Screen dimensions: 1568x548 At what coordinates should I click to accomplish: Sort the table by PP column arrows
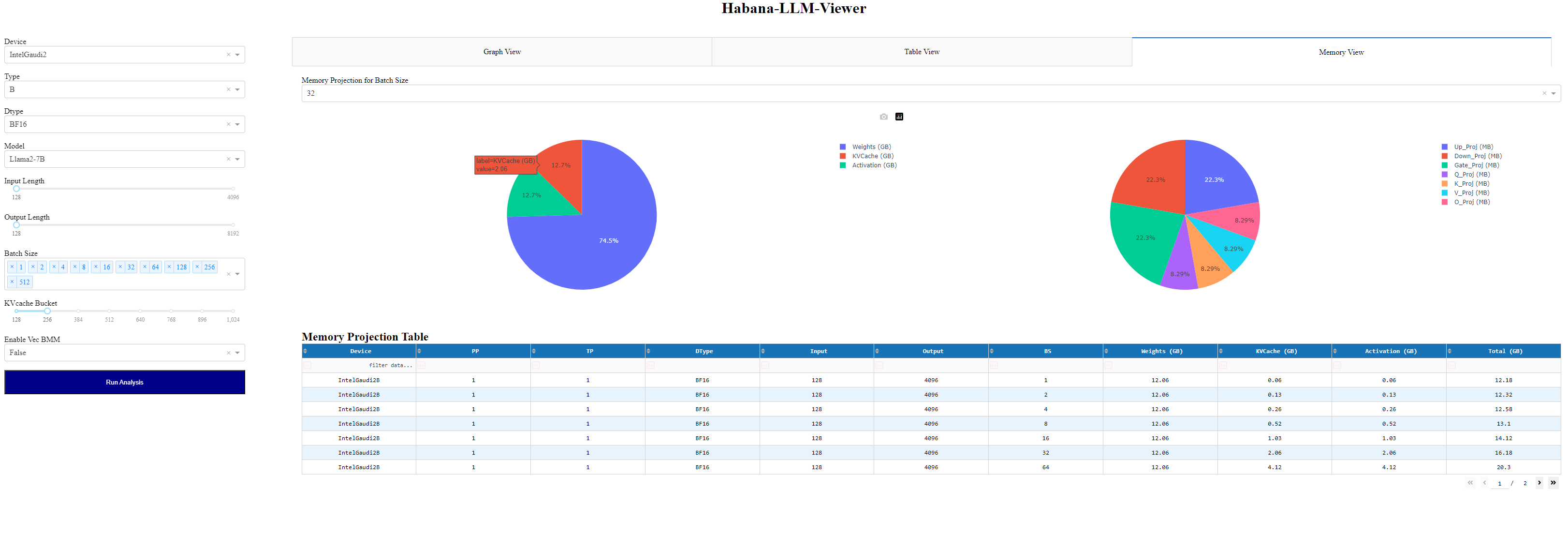419,351
